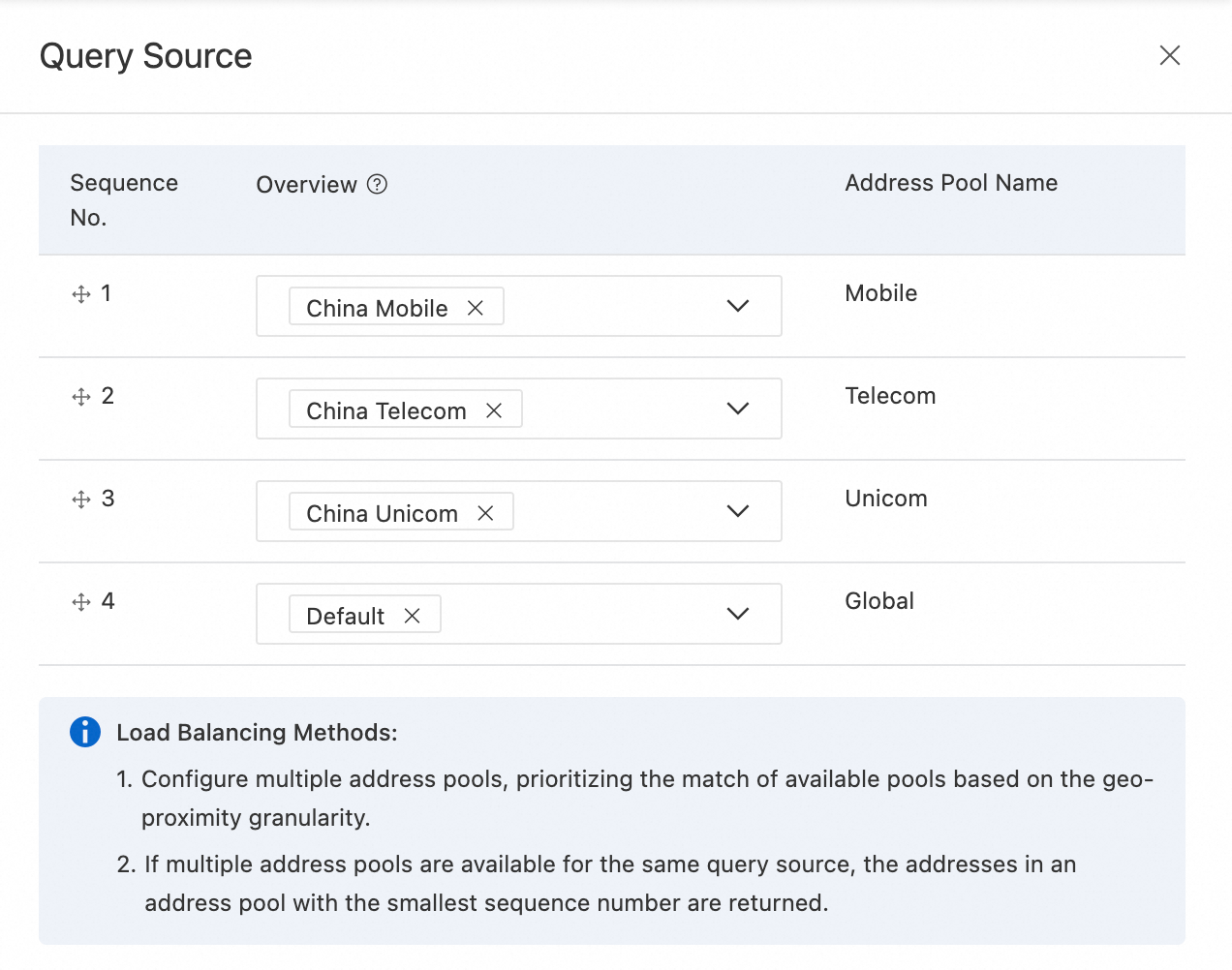Close the Query Source dialog

(x=1170, y=55)
